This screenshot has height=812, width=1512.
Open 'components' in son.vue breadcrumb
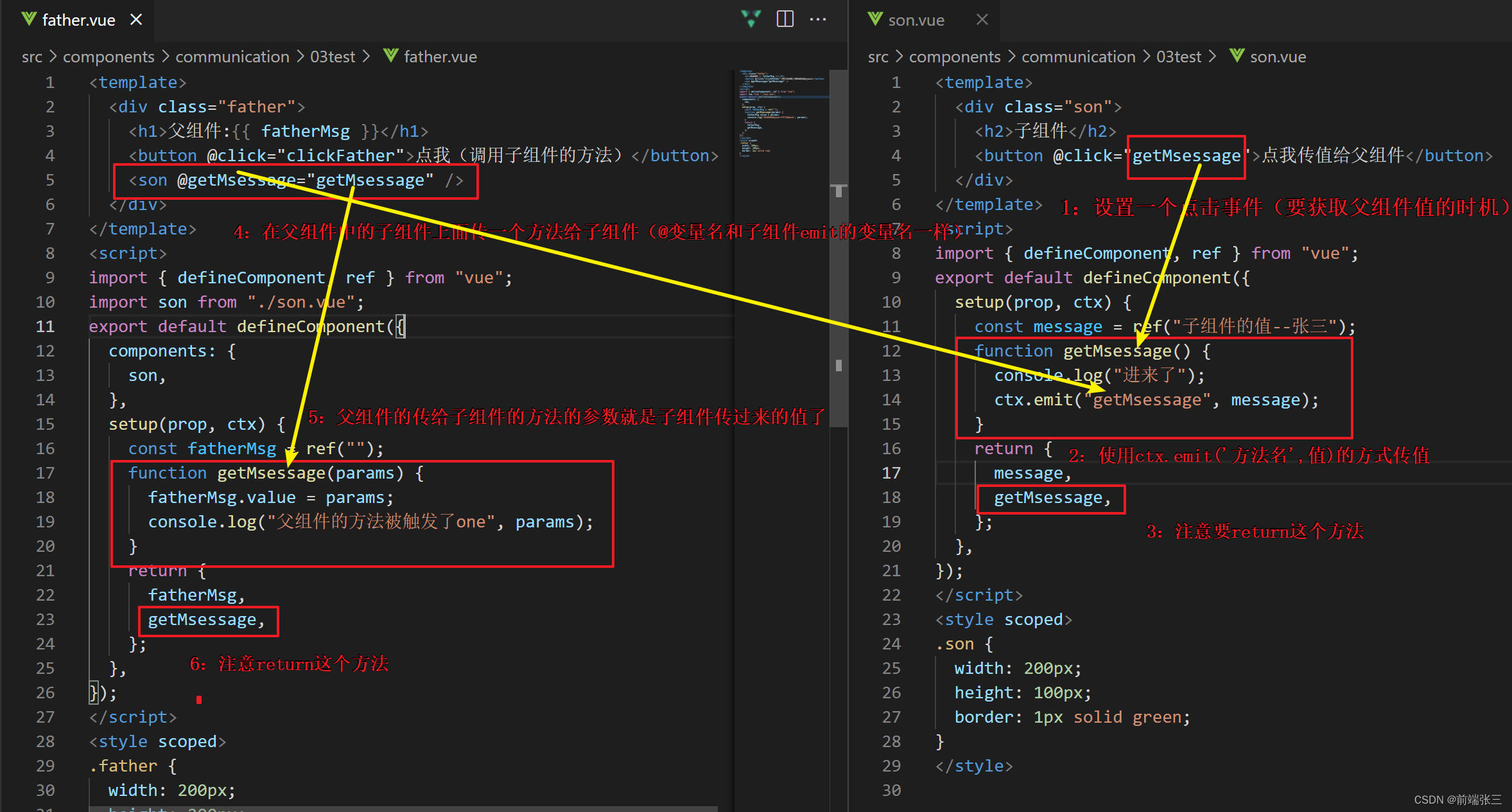pyautogui.click(x=955, y=57)
